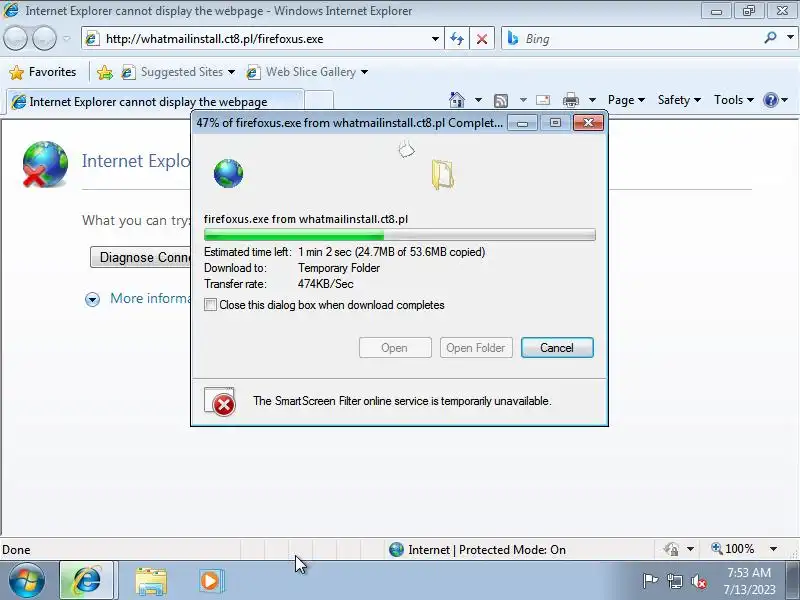Click Internet Explorer taskbar icon
Image resolution: width=800 pixels, height=600 pixels.
[x=87, y=581]
